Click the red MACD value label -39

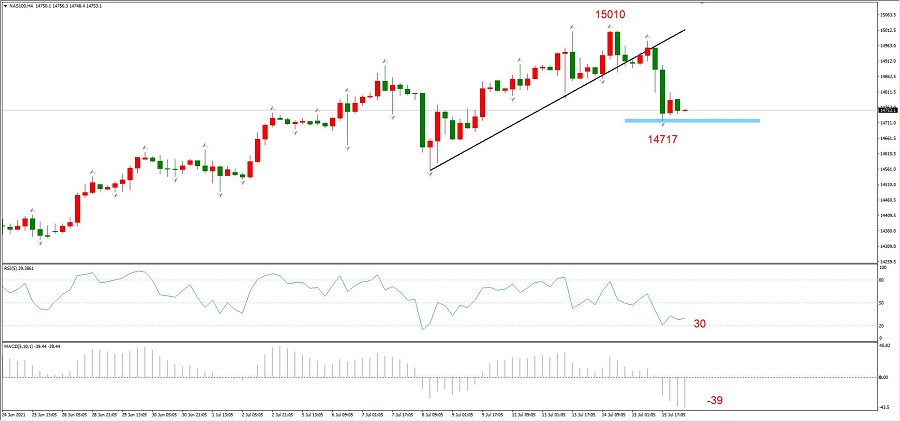click(714, 400)
